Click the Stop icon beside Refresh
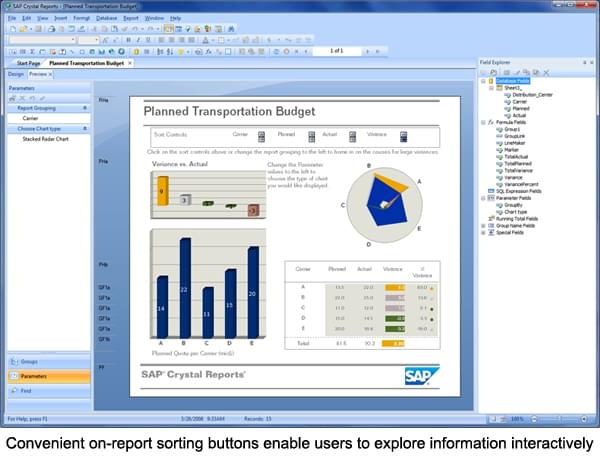The width and height of the screenshot is (600, 457). (286, 52)
